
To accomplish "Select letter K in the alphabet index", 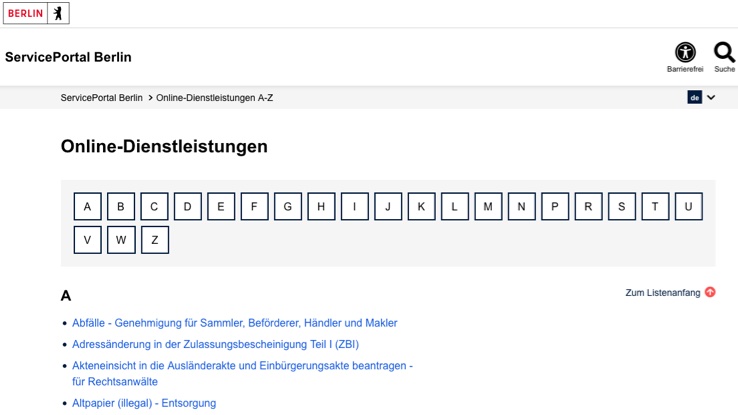I will 421,207.
